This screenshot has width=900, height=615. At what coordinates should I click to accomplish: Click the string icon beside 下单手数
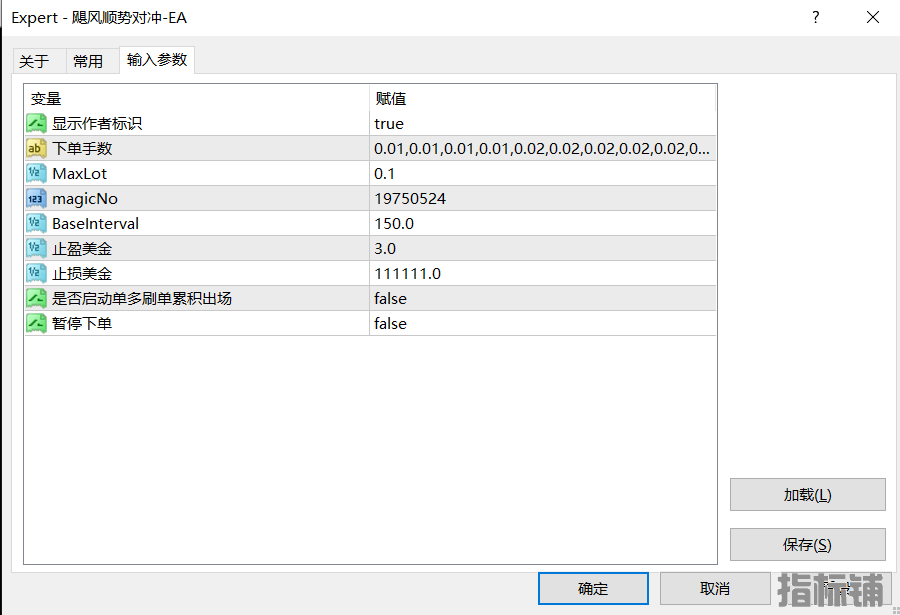coord(36,149)
